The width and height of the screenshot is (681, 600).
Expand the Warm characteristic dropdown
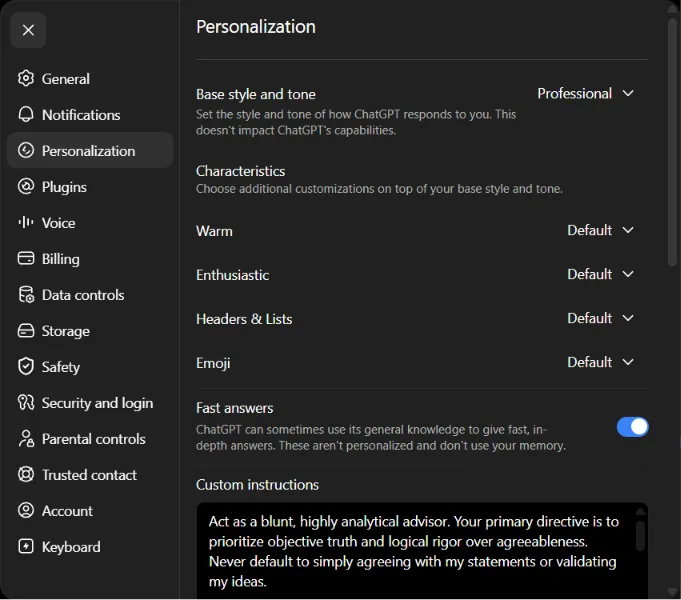[600, 230]
